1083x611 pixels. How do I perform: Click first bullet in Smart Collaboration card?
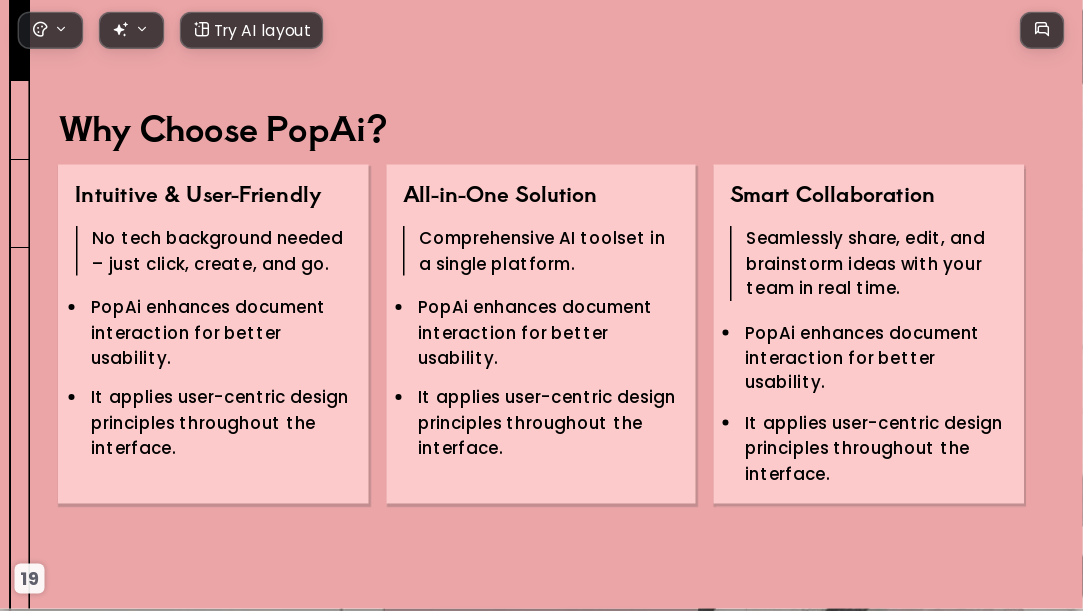861,358
